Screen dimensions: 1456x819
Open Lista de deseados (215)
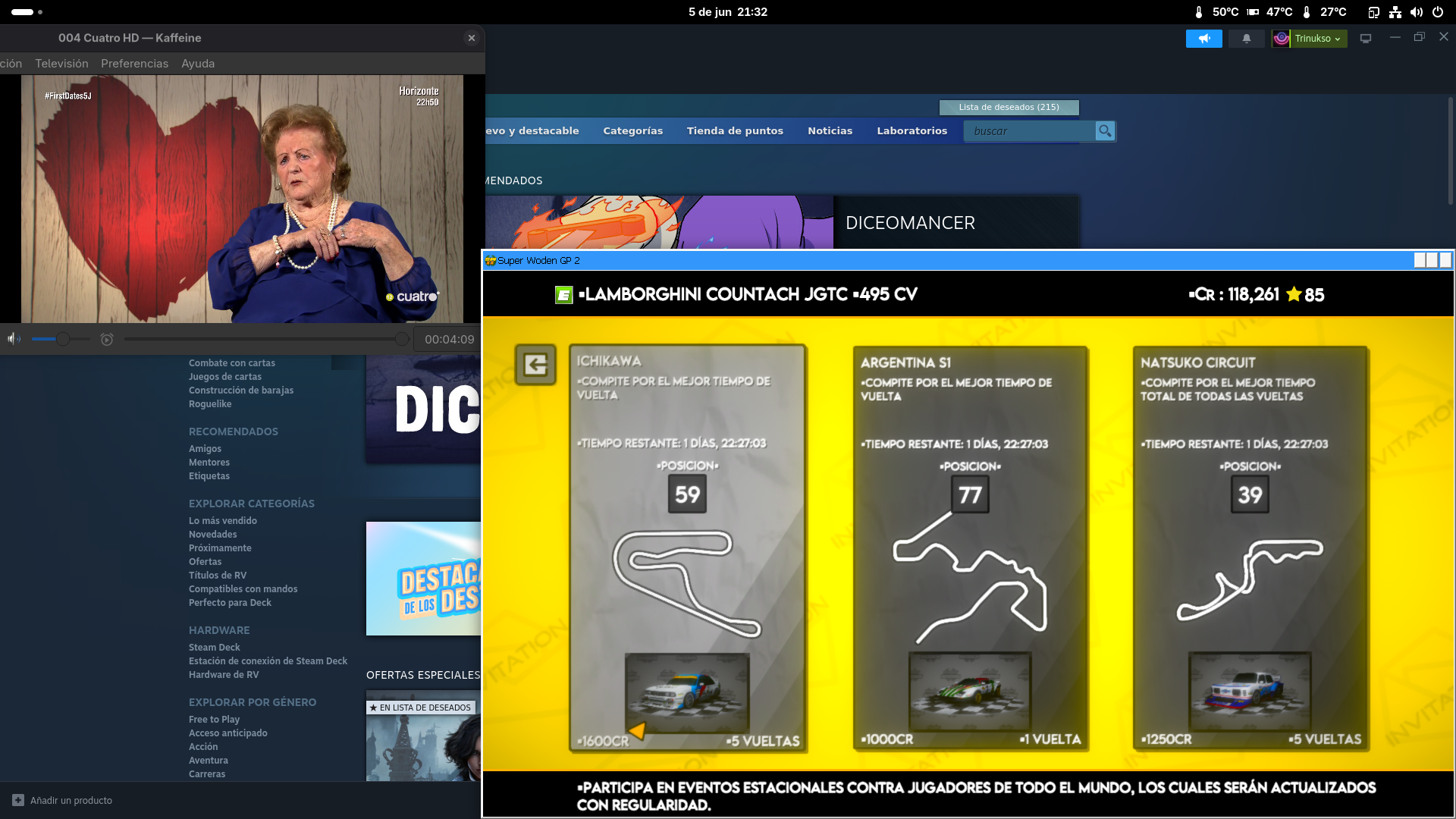pyautogui.click(x=1009, y=107)
